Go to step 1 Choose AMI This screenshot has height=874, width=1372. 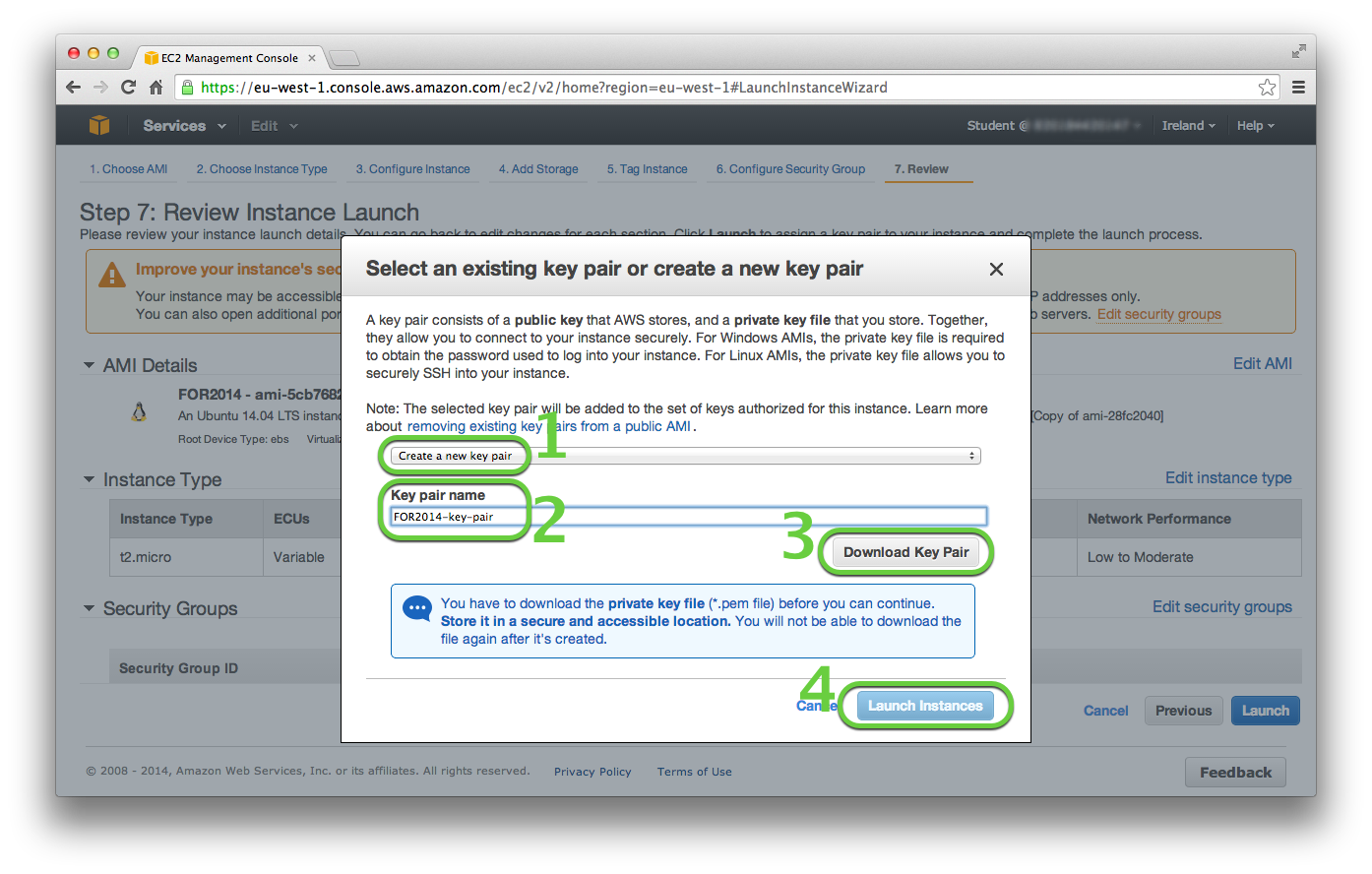[128, 169]
